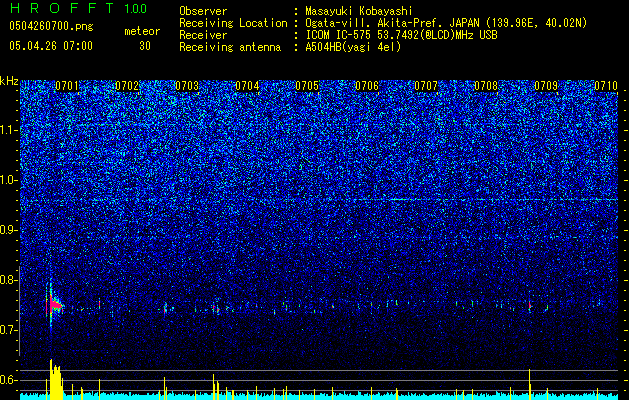
Task: Click the tall yellow intensity peak near 0701
Action: [55, 379]
